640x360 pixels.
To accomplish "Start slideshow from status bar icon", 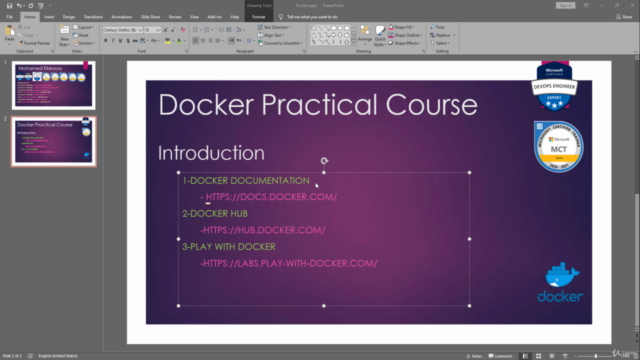I will click(x=565, y=356).
